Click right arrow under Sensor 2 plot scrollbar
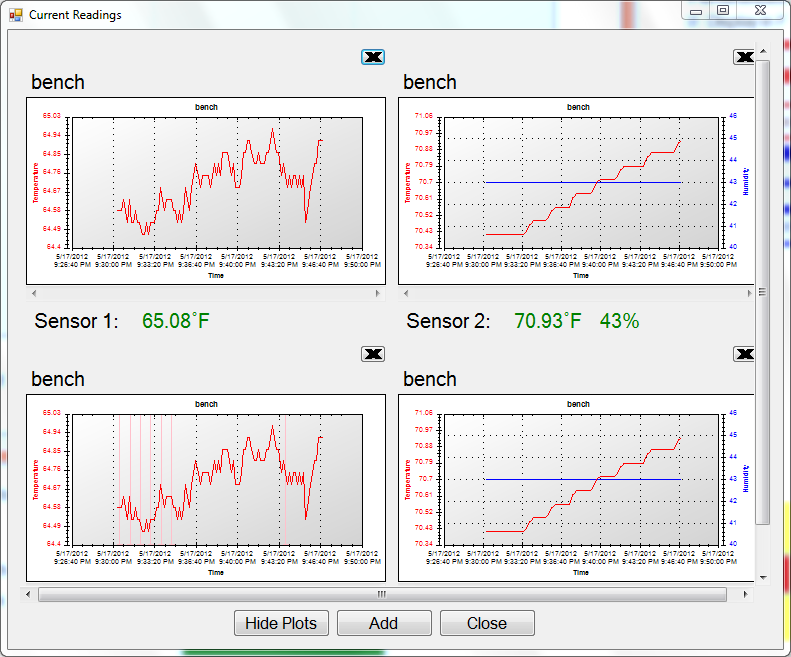Image resolution: width=791 pixels, height=657 pixels. coord(749,293)
